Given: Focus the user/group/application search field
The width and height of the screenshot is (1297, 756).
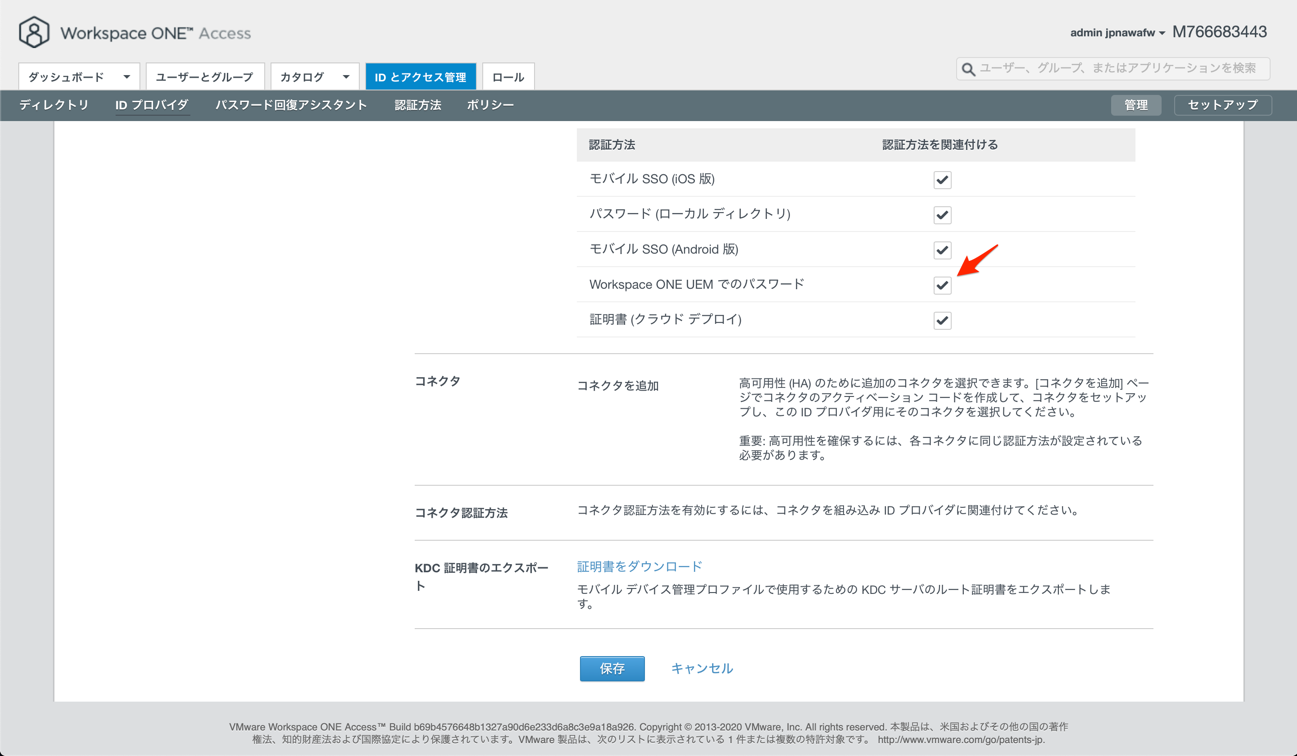Looking at the screenshot, I should (x=1113, y=68).
